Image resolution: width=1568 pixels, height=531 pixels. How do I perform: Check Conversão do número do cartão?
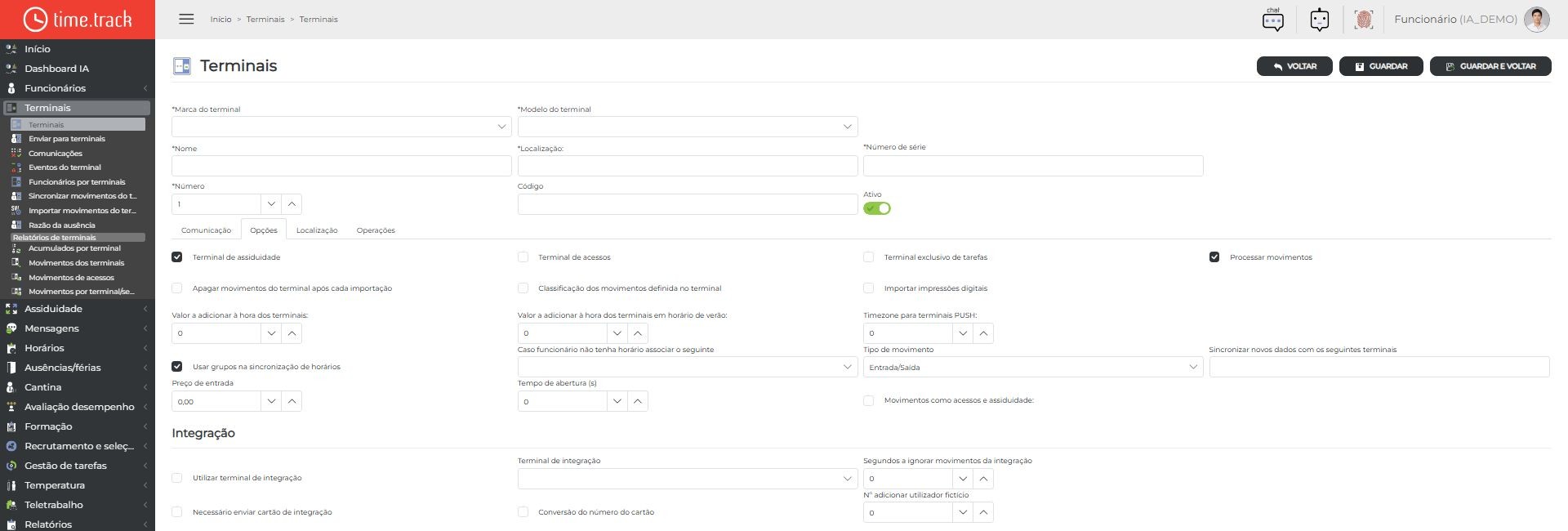coord(523,512)
